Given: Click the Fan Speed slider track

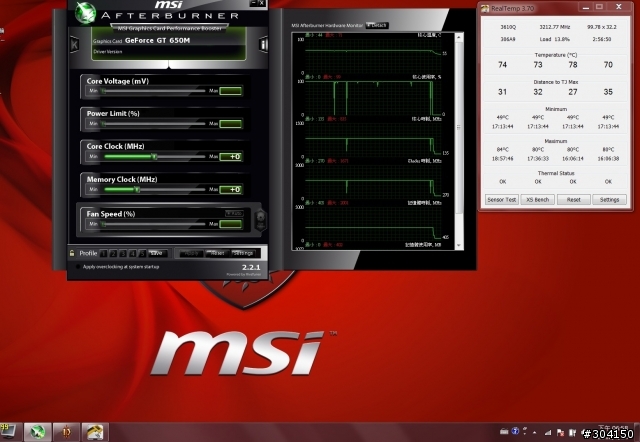Looking at the screenshot, I should pyautogui.click(x=153, y=224).
